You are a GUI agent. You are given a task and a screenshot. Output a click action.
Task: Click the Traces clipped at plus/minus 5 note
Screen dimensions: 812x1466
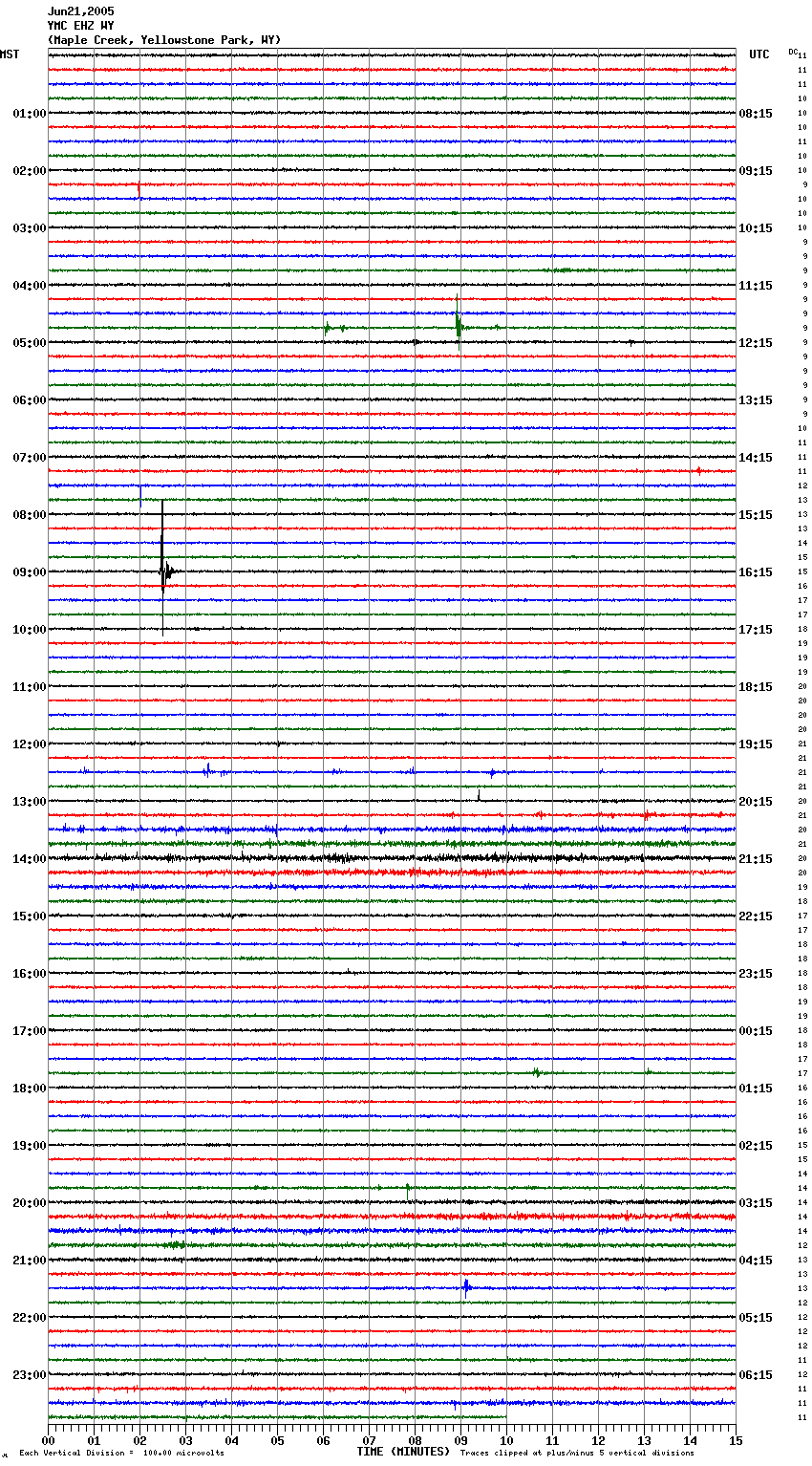click(577, 1454)
